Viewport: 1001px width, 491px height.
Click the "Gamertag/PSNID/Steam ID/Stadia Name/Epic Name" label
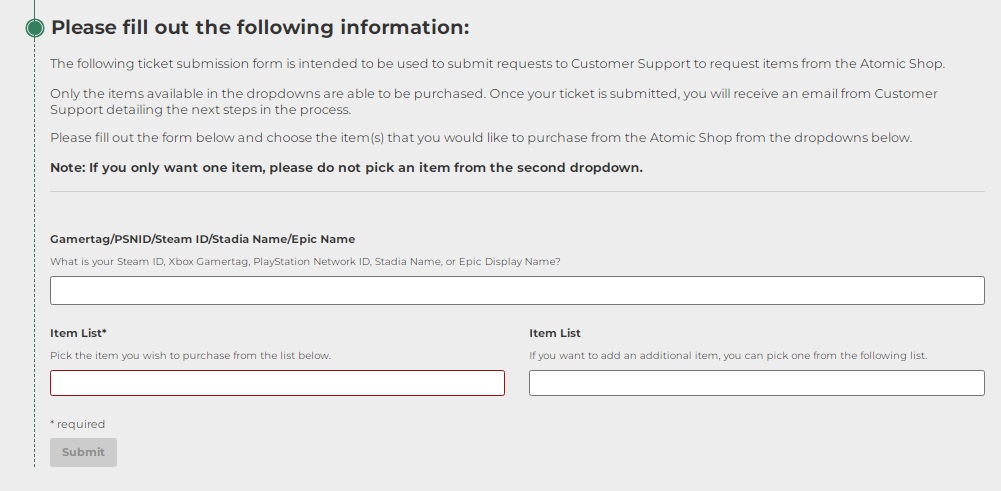(x=202, y=239)
